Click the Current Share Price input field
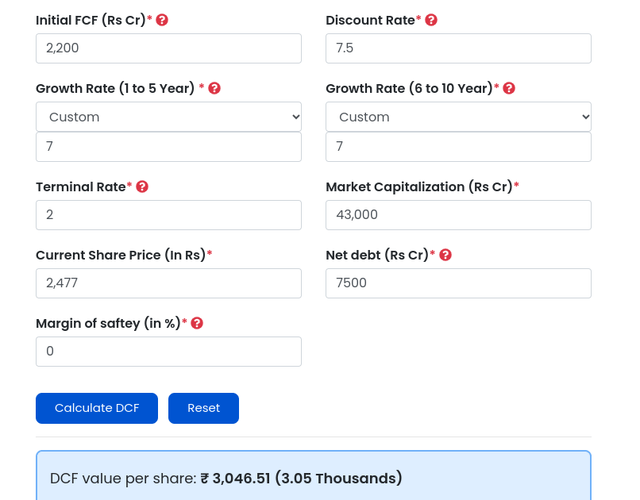Screen dimensions: 640x500 click(168, 283)
